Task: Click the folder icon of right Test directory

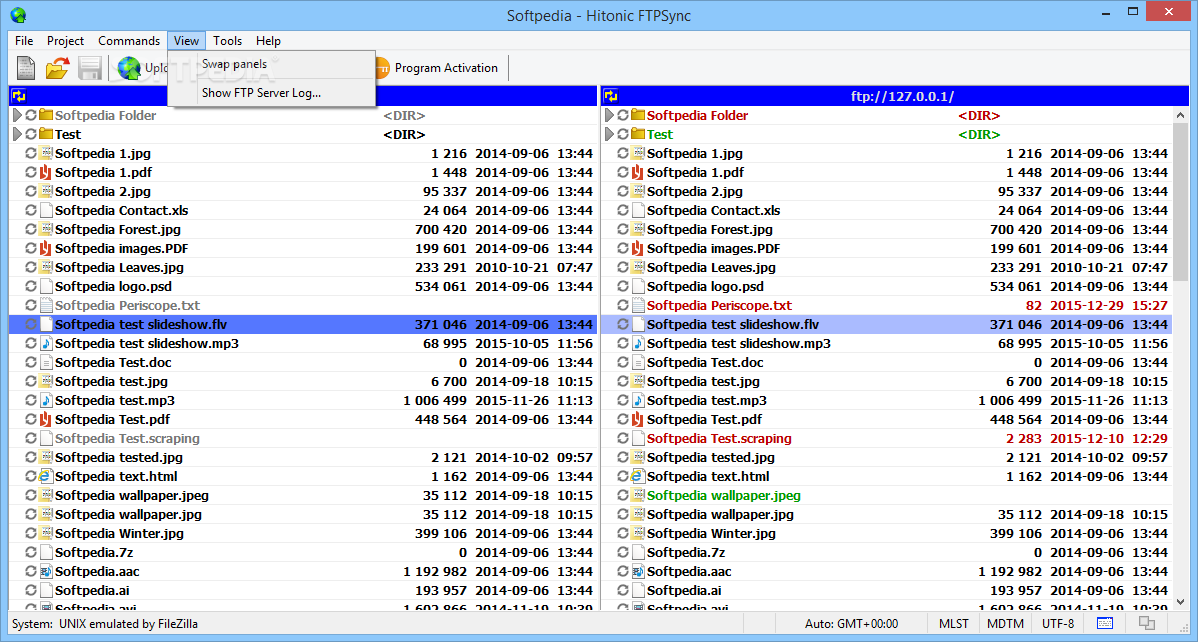Action: 637,134
